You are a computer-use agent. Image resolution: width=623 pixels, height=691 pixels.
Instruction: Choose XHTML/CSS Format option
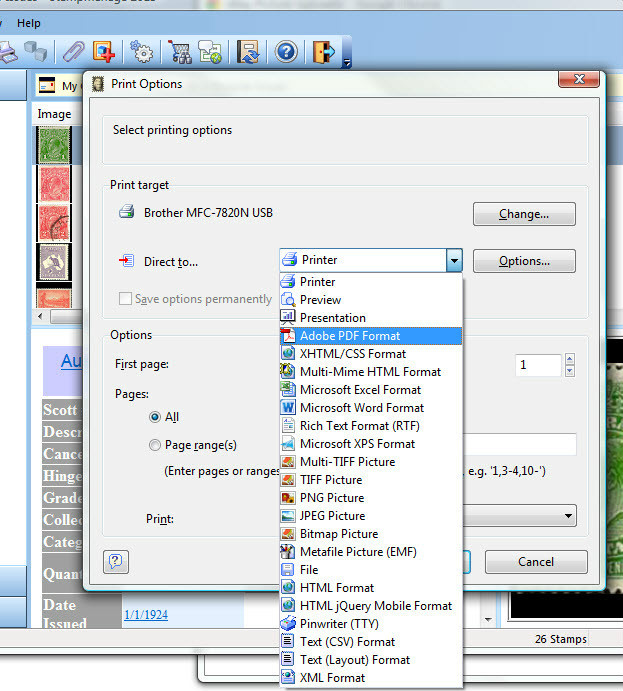pyautogui.click(x=371, y=354)
